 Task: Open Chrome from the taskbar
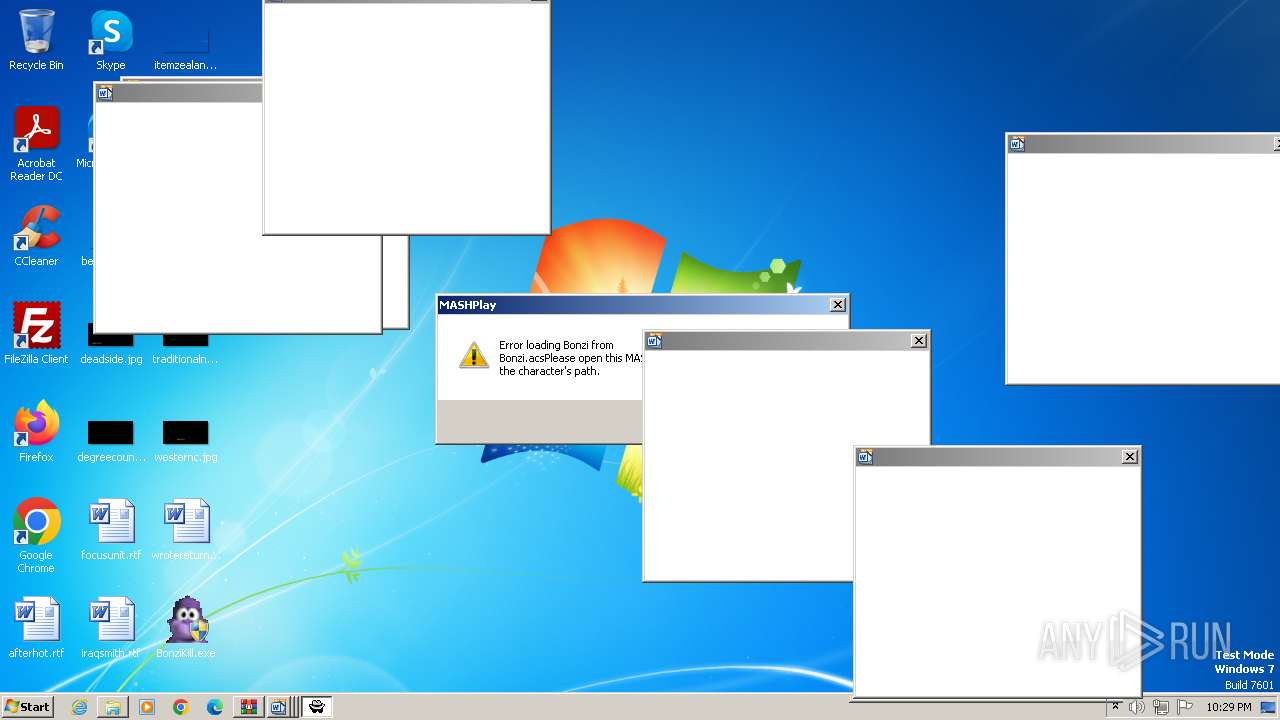tap(181, 707)
